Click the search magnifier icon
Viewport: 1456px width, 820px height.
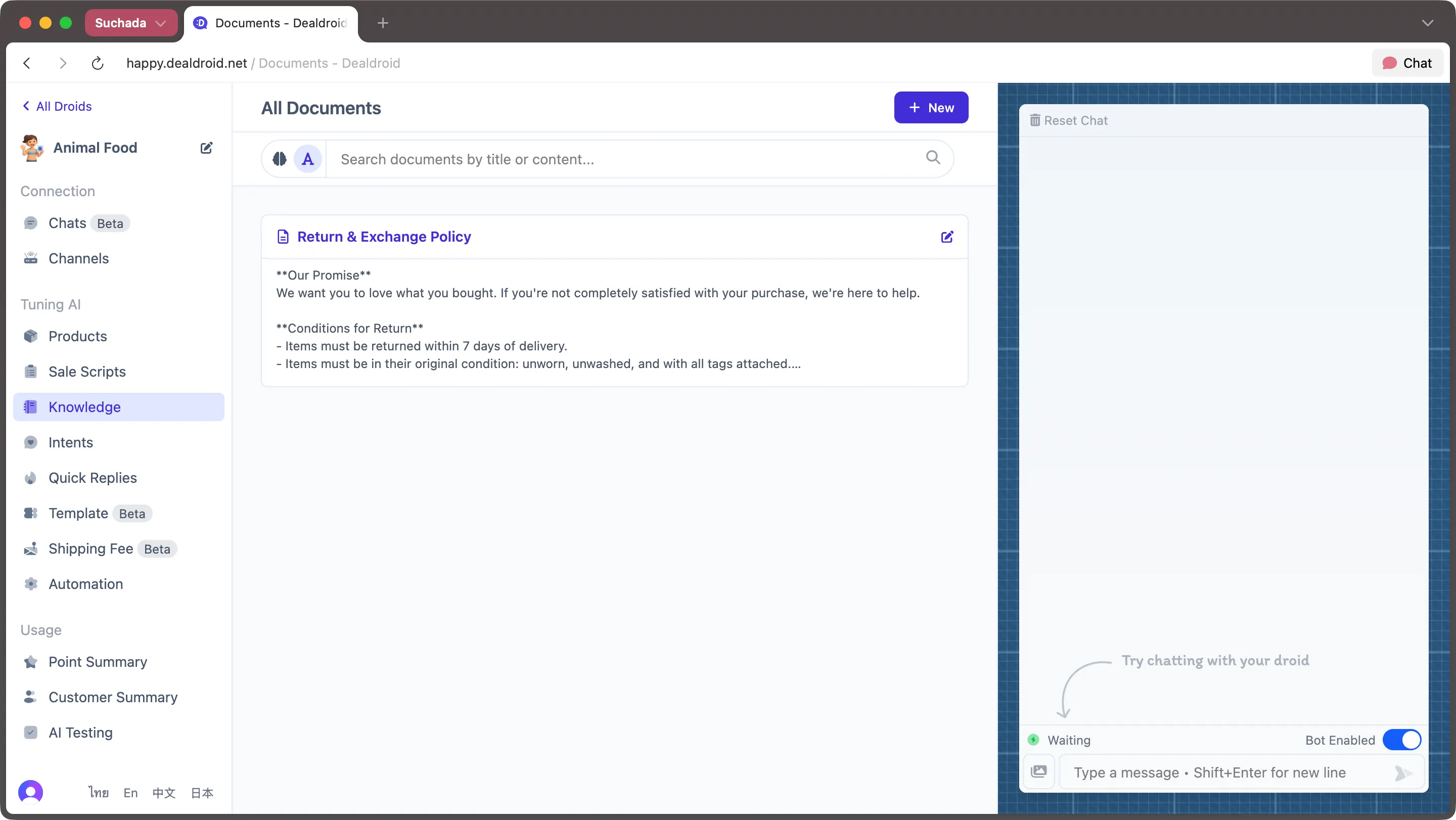point(933,158)
